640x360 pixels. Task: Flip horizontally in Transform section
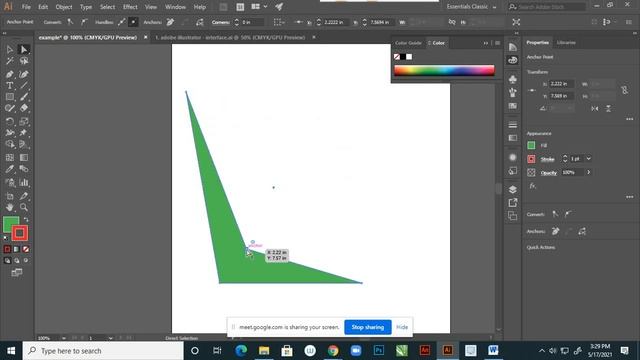point(595,109)
